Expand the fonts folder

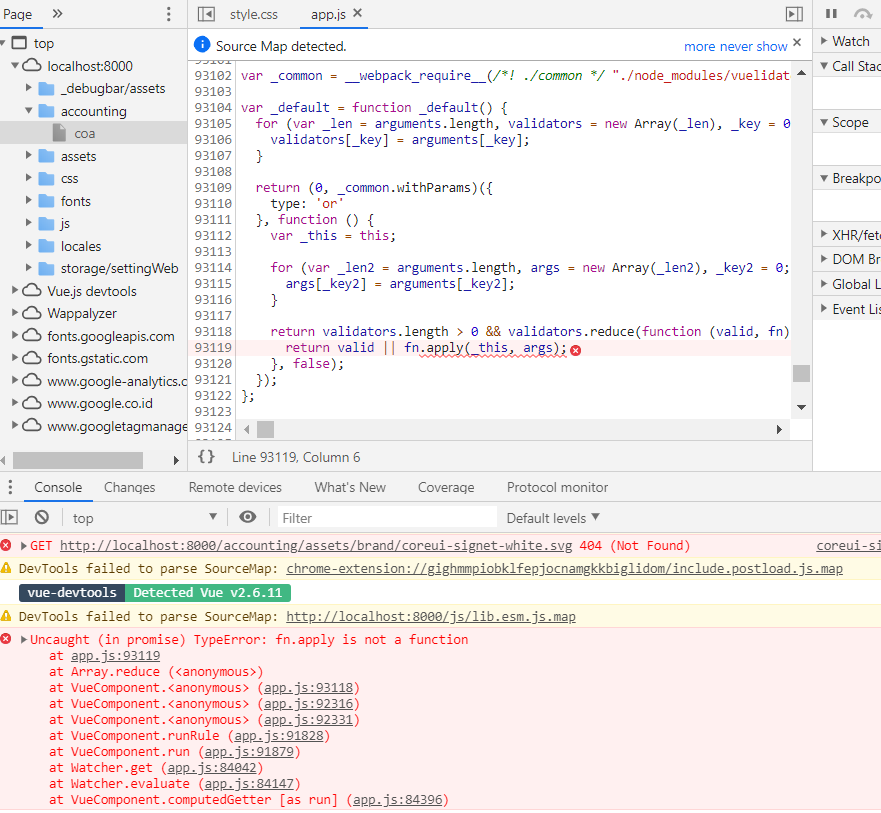(29, 200)
